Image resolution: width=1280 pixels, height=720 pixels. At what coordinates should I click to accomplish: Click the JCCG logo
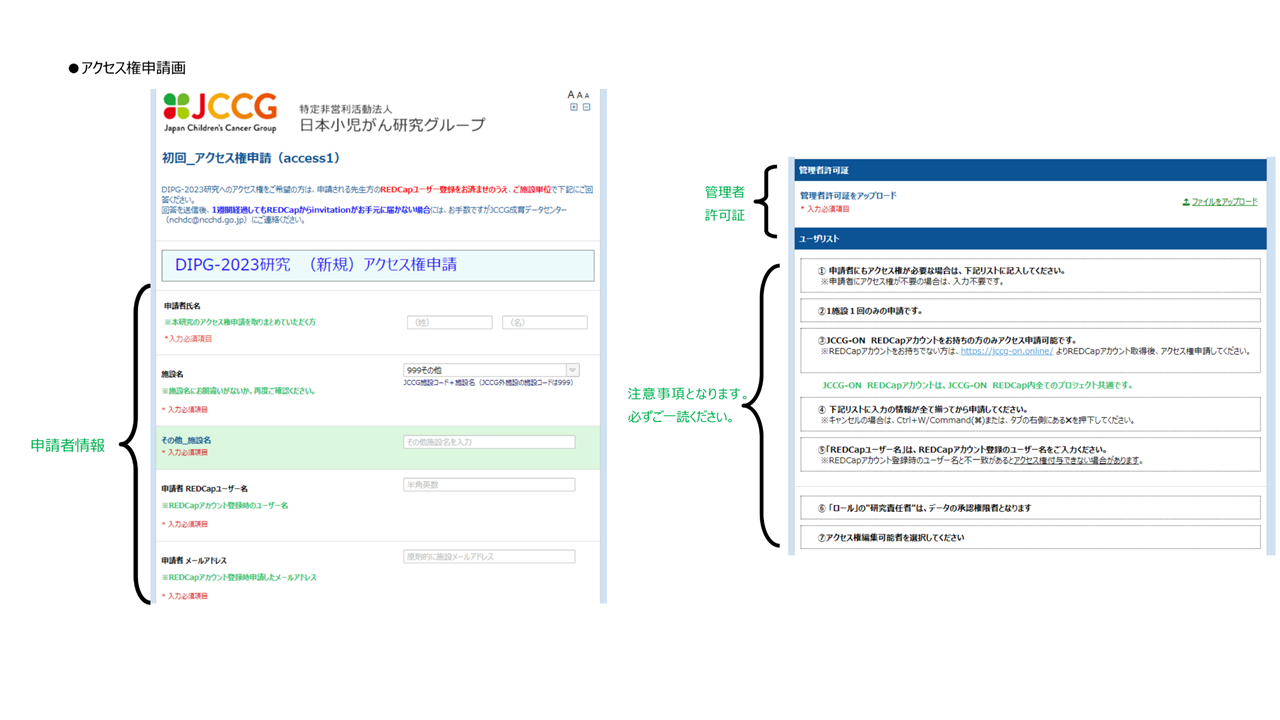pos(220,112)
